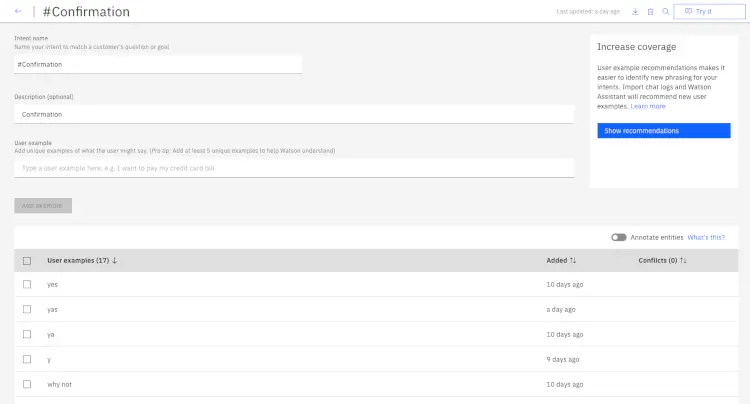Sort the table by Conflicts column
The image size is (750, 404).
[x=684, y=261]
